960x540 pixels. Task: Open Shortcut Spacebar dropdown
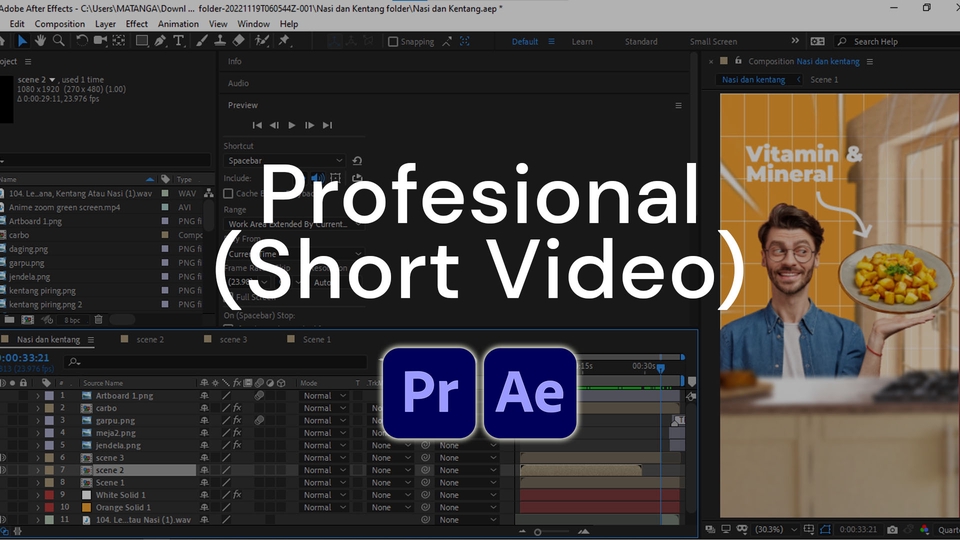(285, 160)
